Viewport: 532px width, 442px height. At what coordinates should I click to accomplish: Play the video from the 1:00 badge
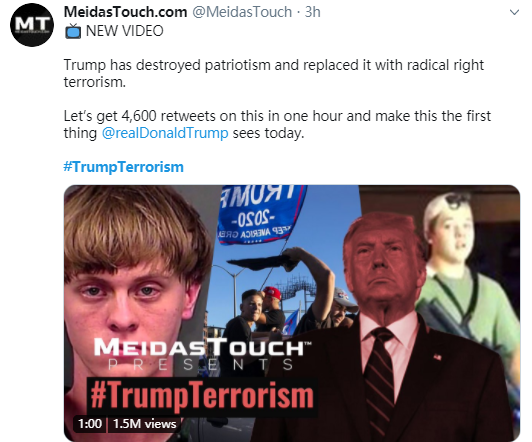pos(90,424)
